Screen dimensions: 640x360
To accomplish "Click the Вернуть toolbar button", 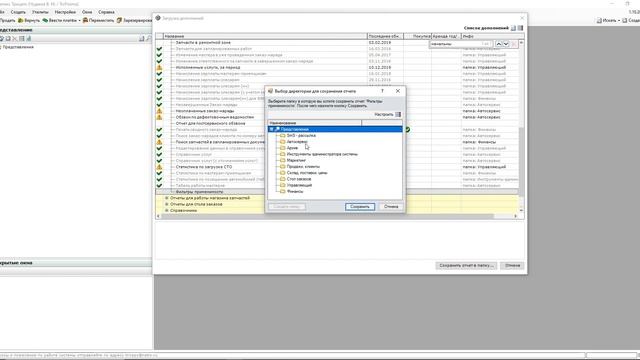I will (29, 20).
